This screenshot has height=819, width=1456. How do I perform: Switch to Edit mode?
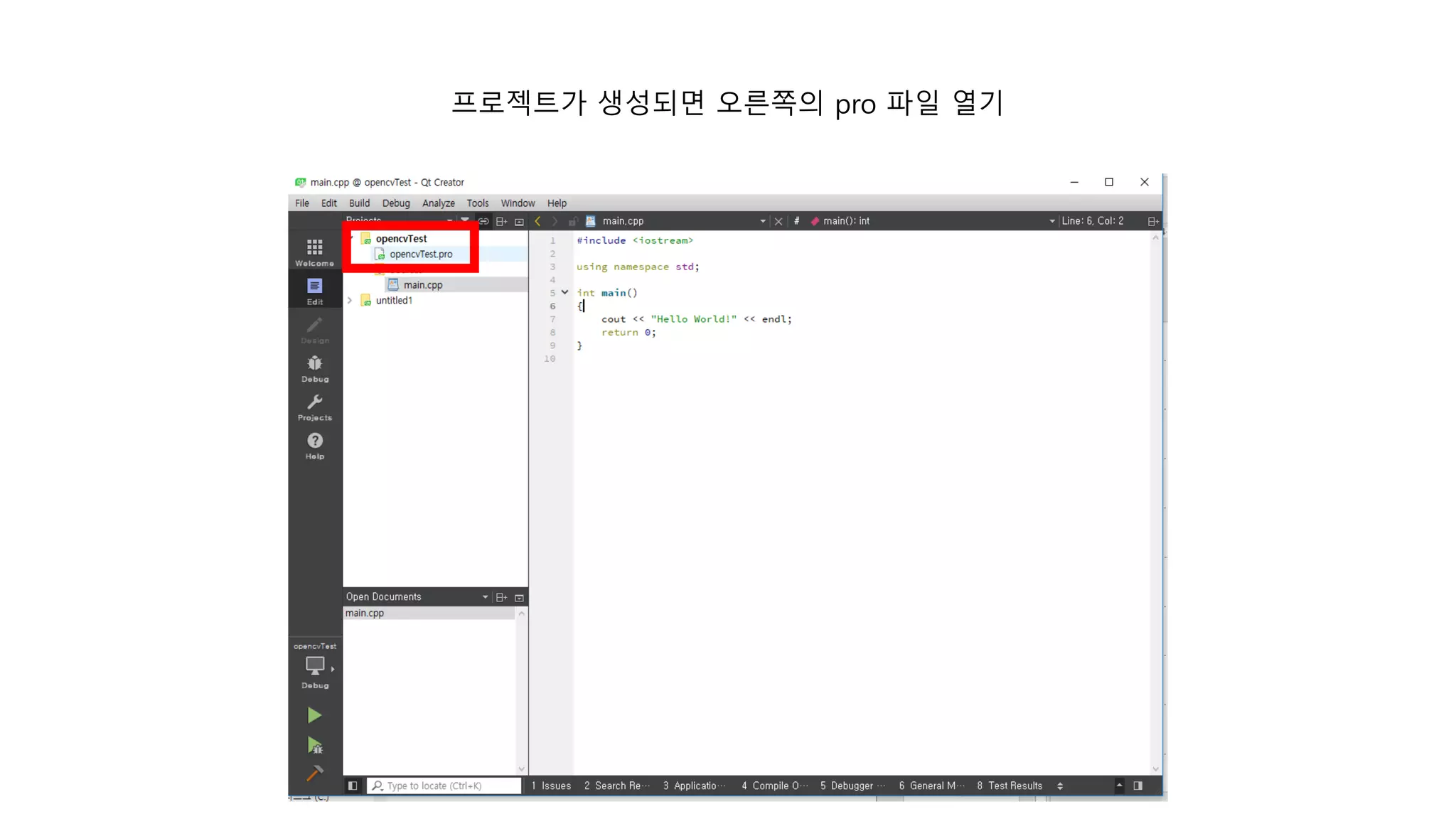click(314, 291)
